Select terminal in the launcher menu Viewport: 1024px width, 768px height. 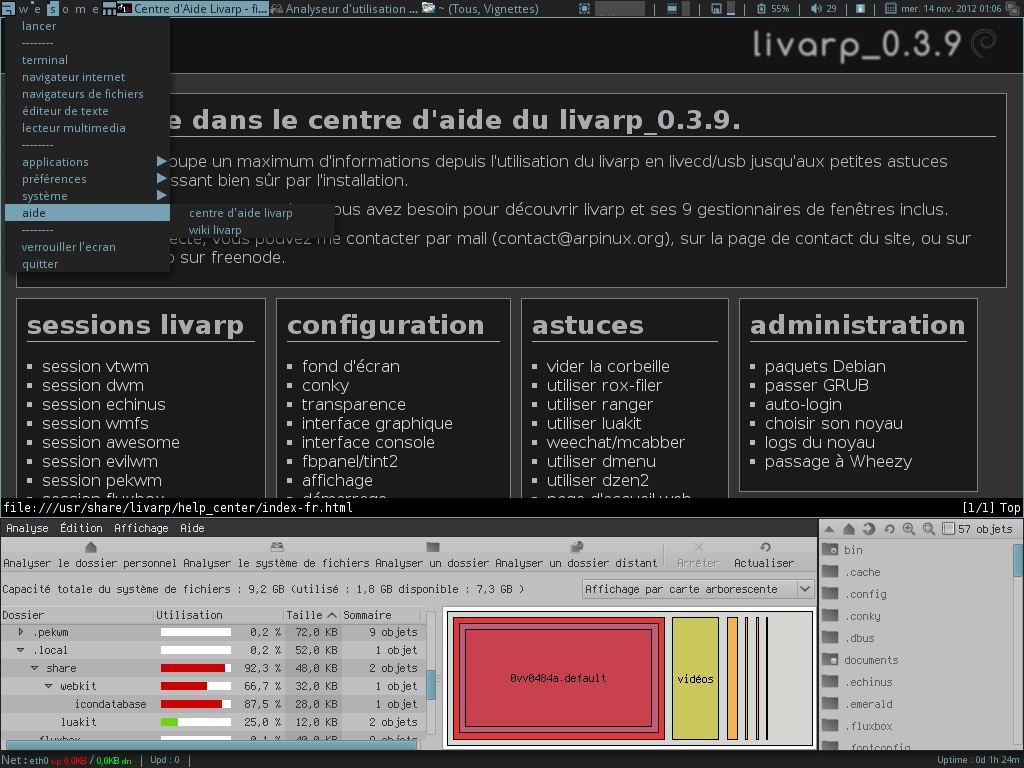click(x=87, y=60)
